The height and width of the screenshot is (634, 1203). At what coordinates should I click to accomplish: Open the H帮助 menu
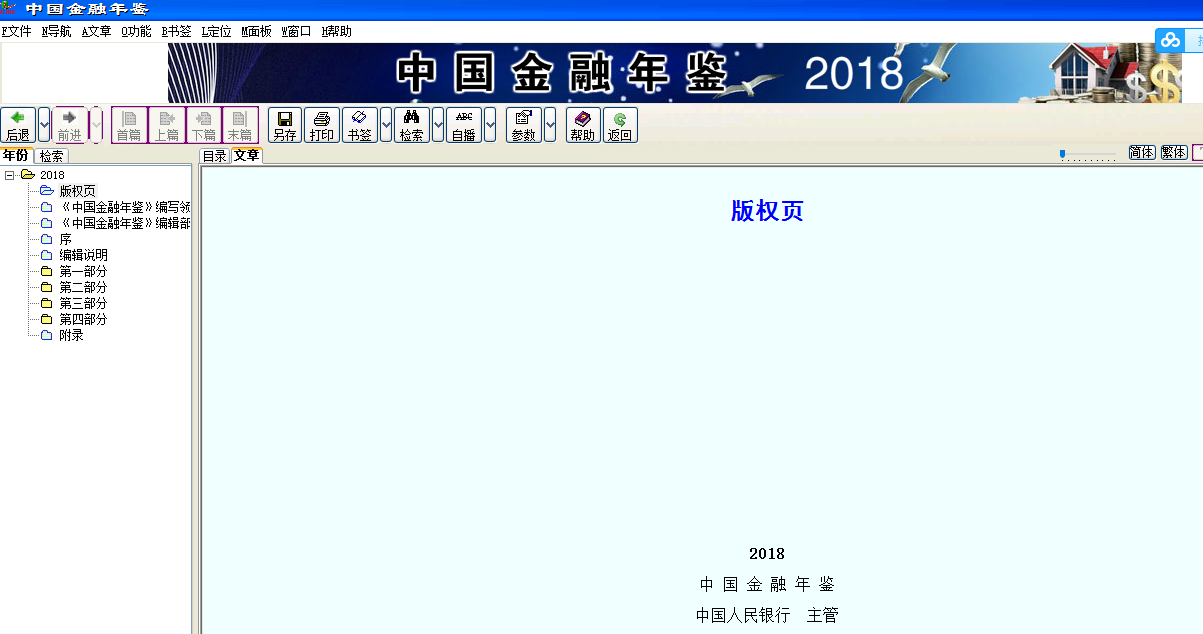click(336, 31)
